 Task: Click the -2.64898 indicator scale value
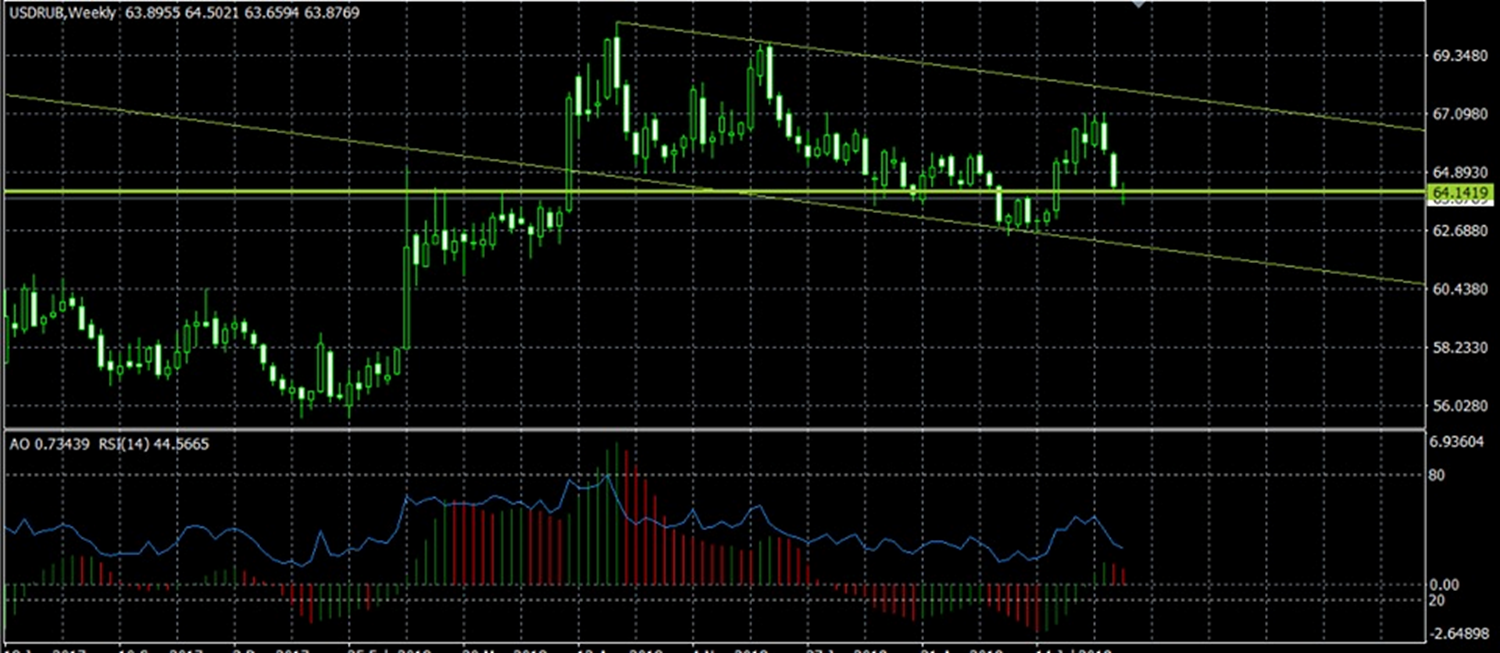(x=1461, y=633)
